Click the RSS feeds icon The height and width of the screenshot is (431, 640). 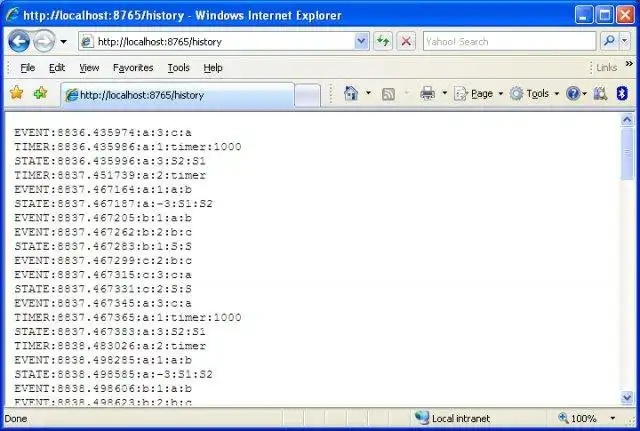pyautogui.click(x=388, y=94)
